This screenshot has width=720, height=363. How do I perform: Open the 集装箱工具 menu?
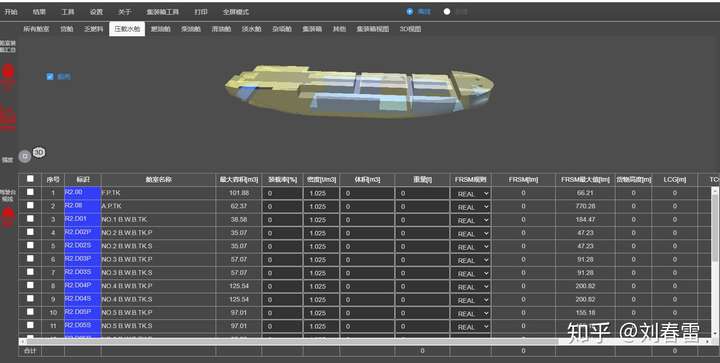(163, 12)
